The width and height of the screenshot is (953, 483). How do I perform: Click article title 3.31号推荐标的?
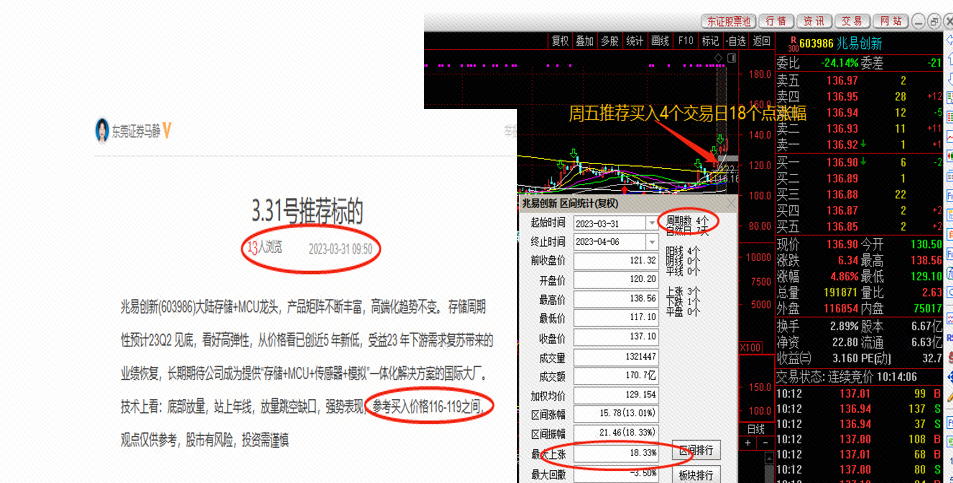coord(308,211)
